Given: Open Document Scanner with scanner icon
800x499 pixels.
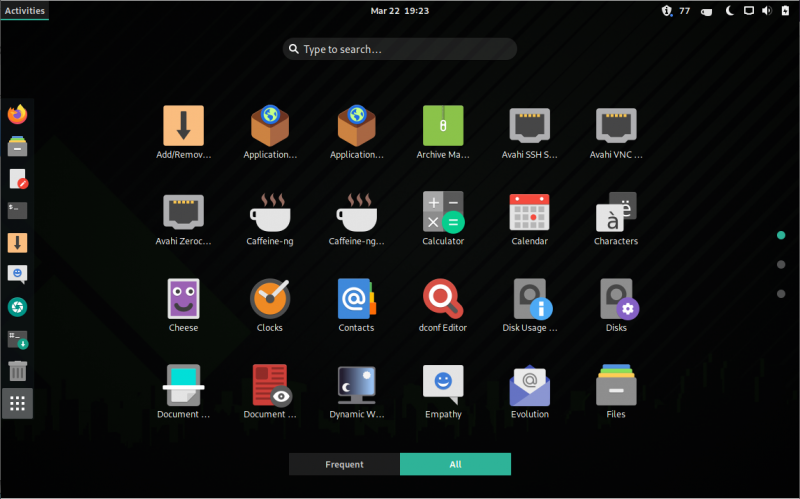Looking at the screenshot, I should (x=183, y=392).
